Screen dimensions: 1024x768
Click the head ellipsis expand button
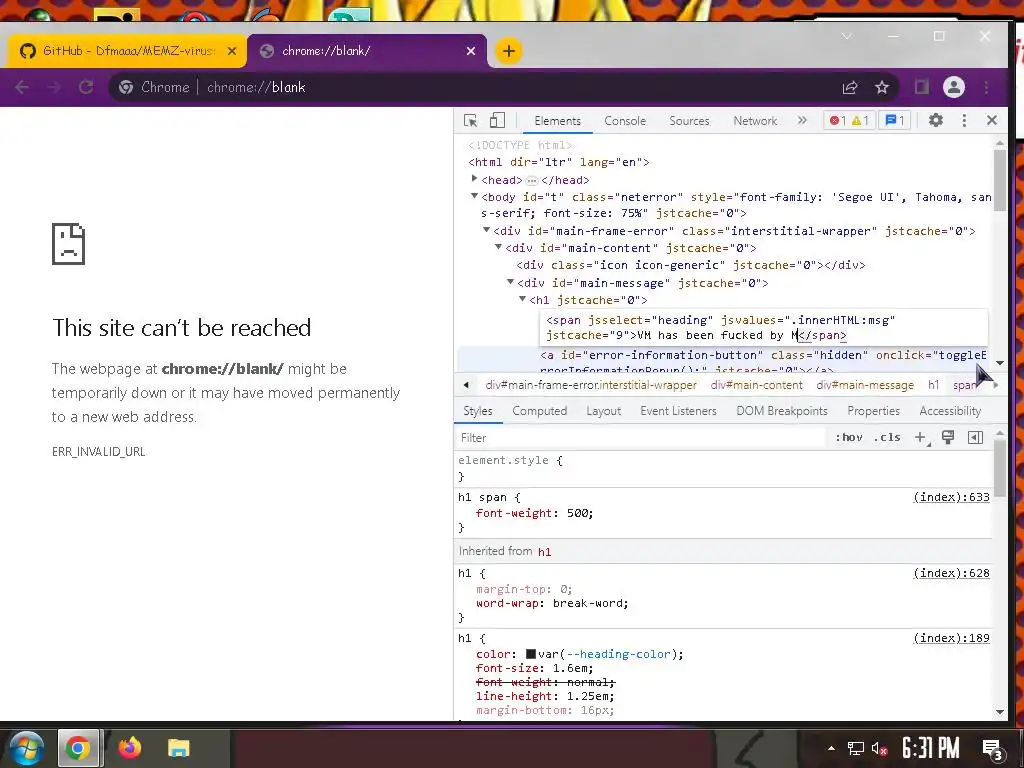coord(532,180)
